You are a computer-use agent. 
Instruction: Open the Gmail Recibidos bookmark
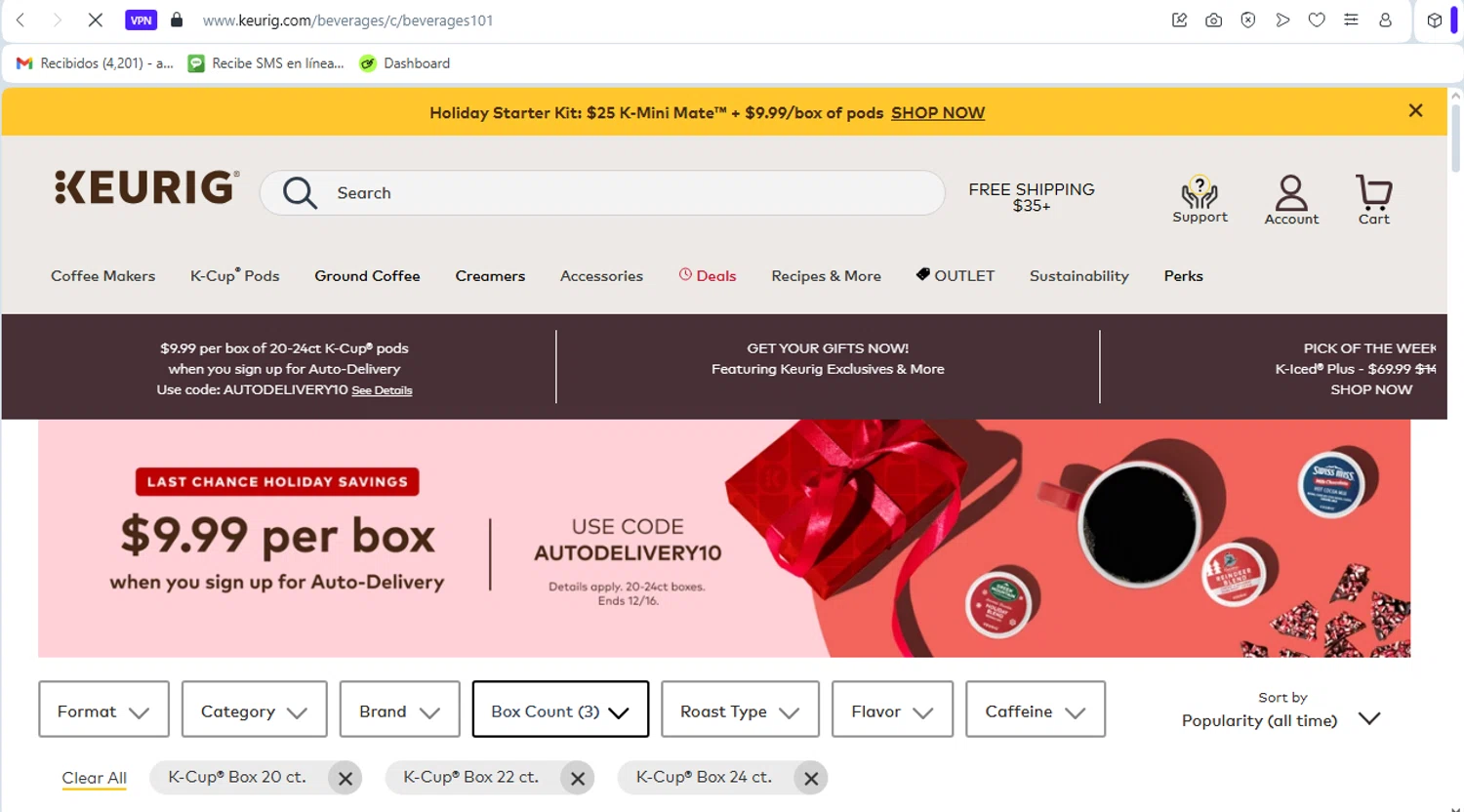coord(95,63)
